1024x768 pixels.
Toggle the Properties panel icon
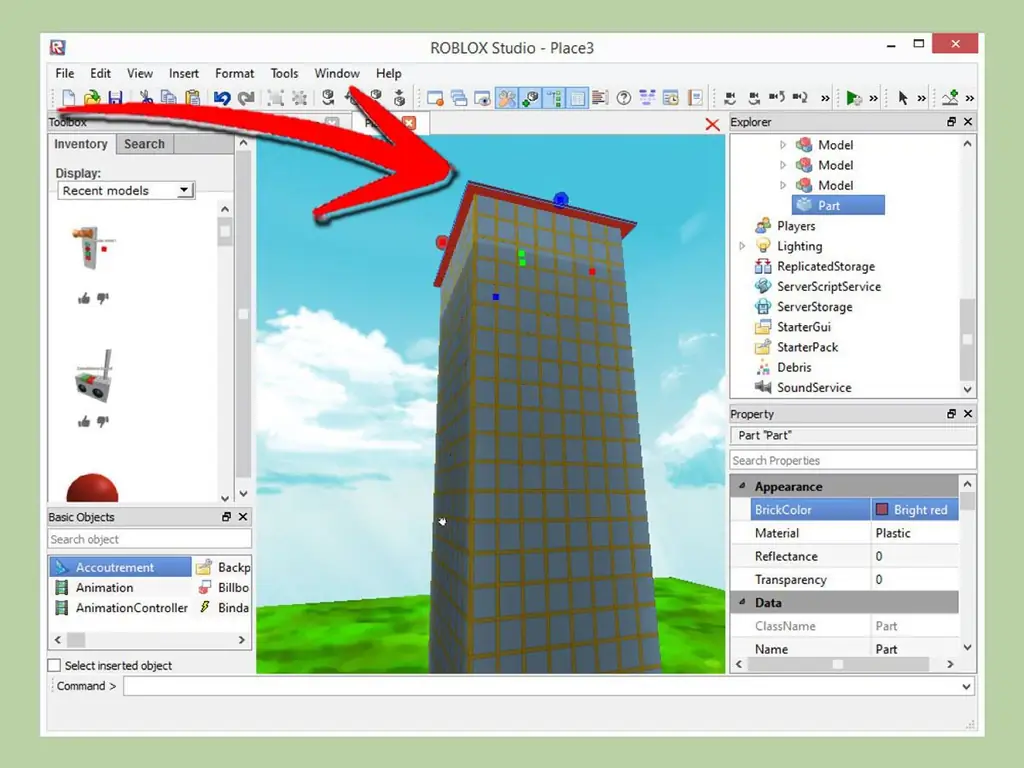[577, 98]
